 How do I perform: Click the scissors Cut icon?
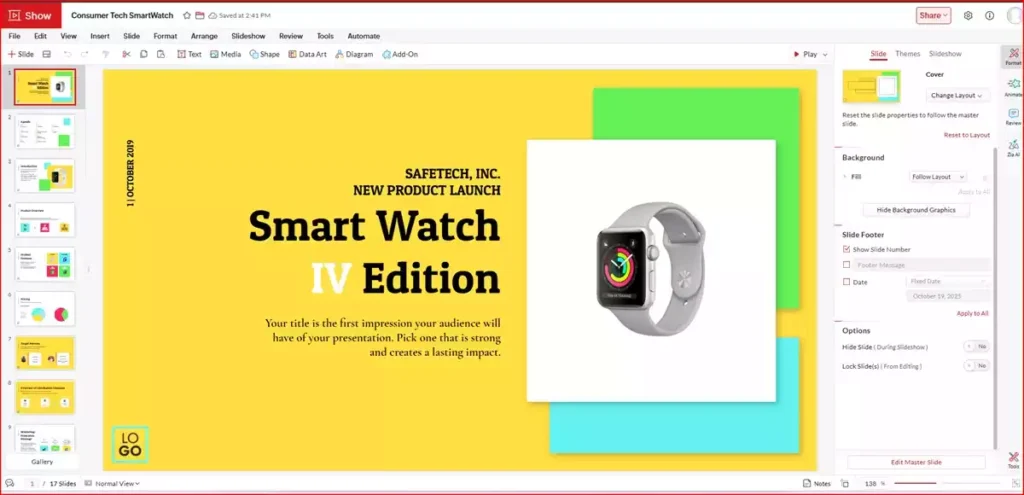pyautogui.click(x=127, y=54)
